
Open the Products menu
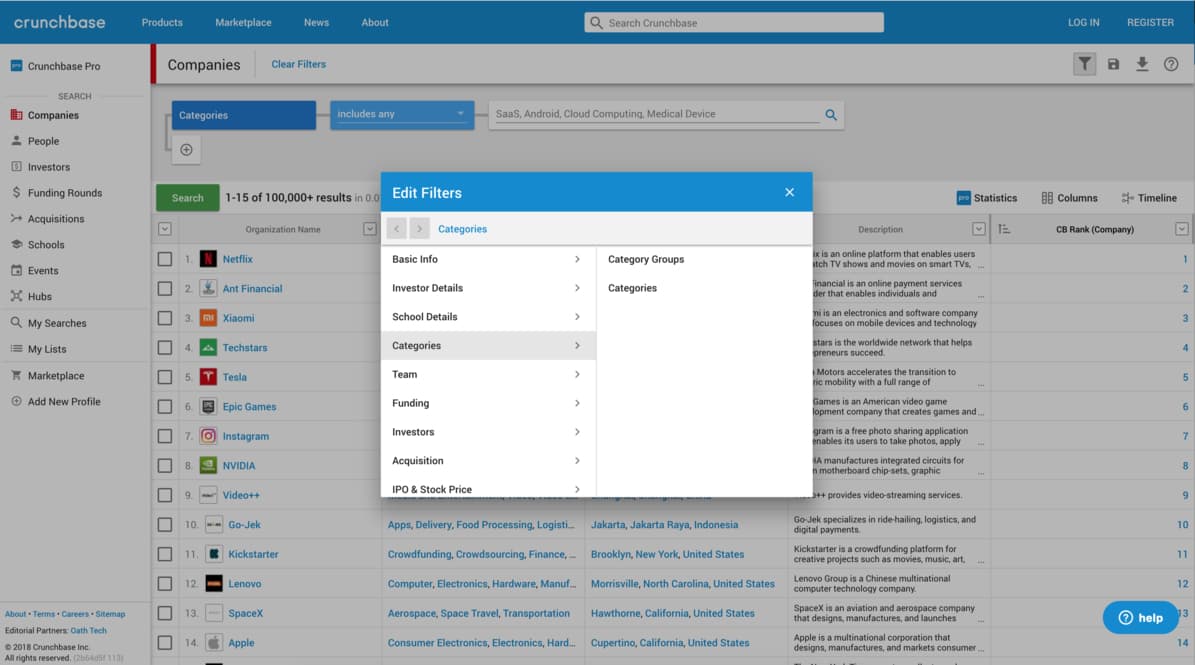[162, 22]
